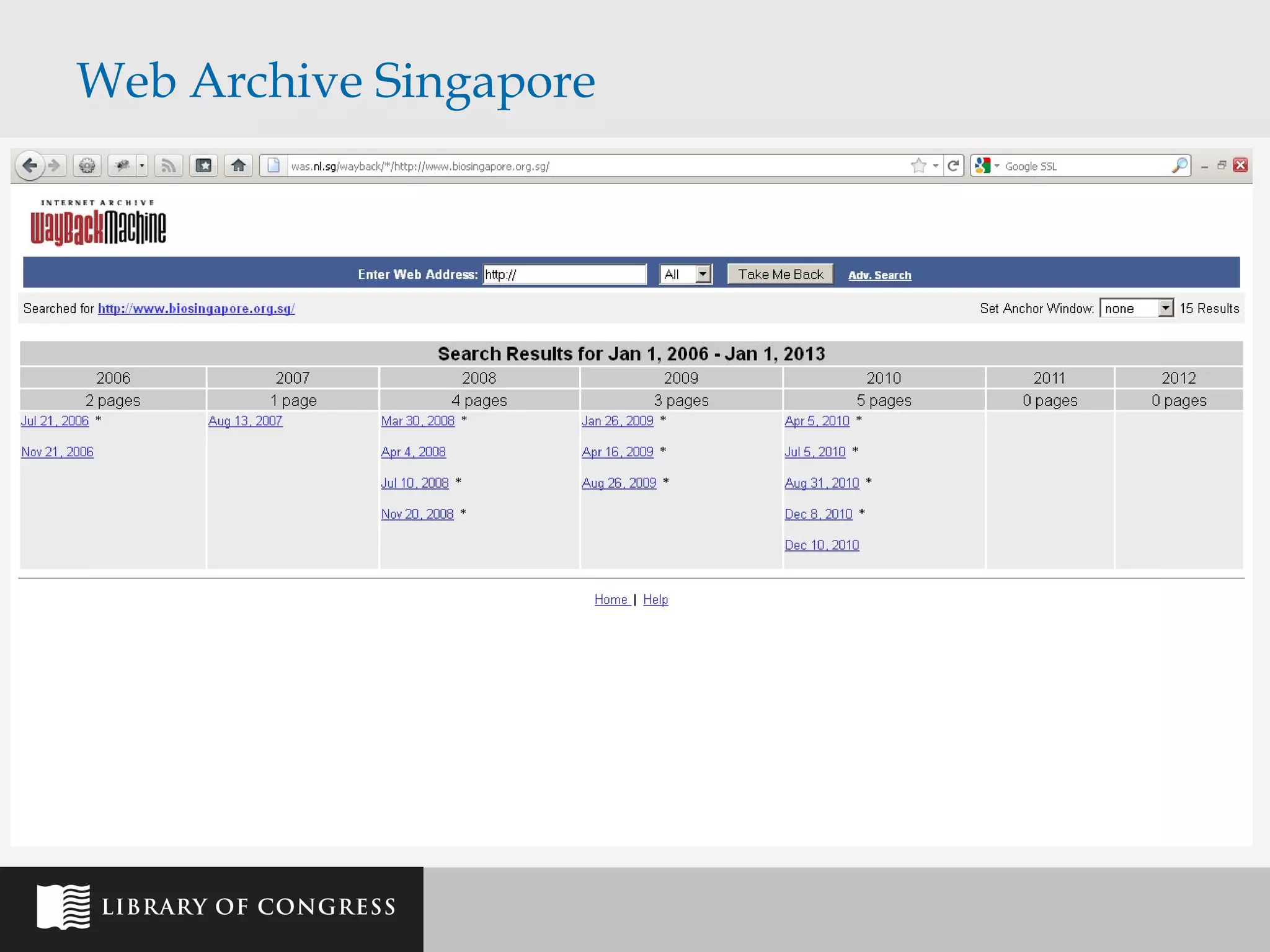Click the page identity icon in address bar
The width and height of the screenshot is (1270, 952).
[273, 165]
